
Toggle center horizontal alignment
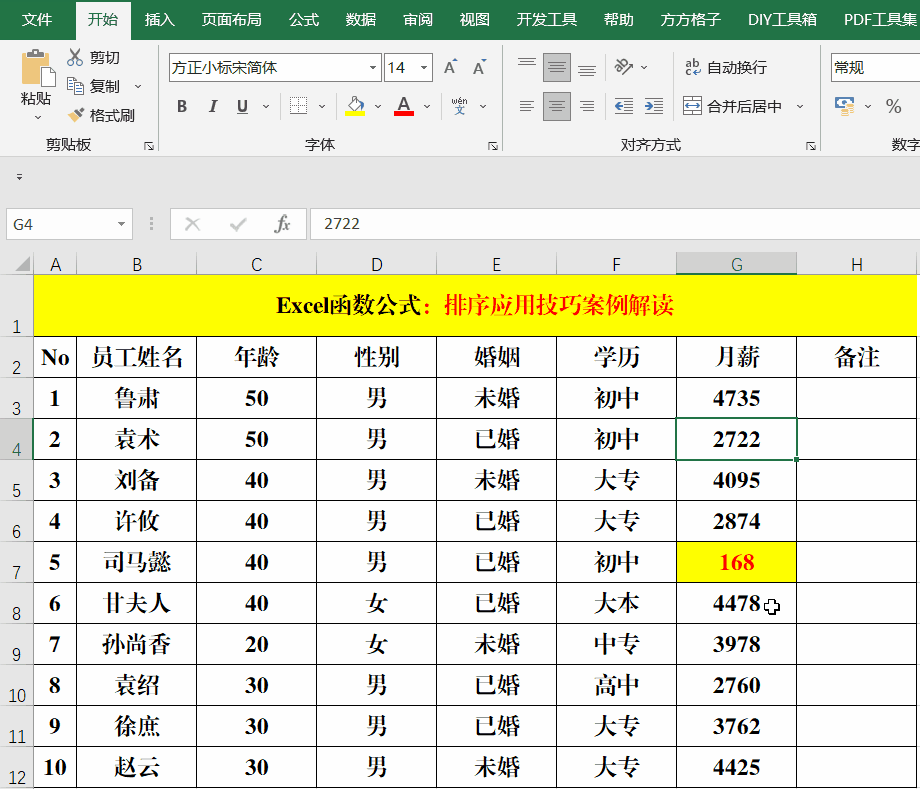(x=557, y=106)
